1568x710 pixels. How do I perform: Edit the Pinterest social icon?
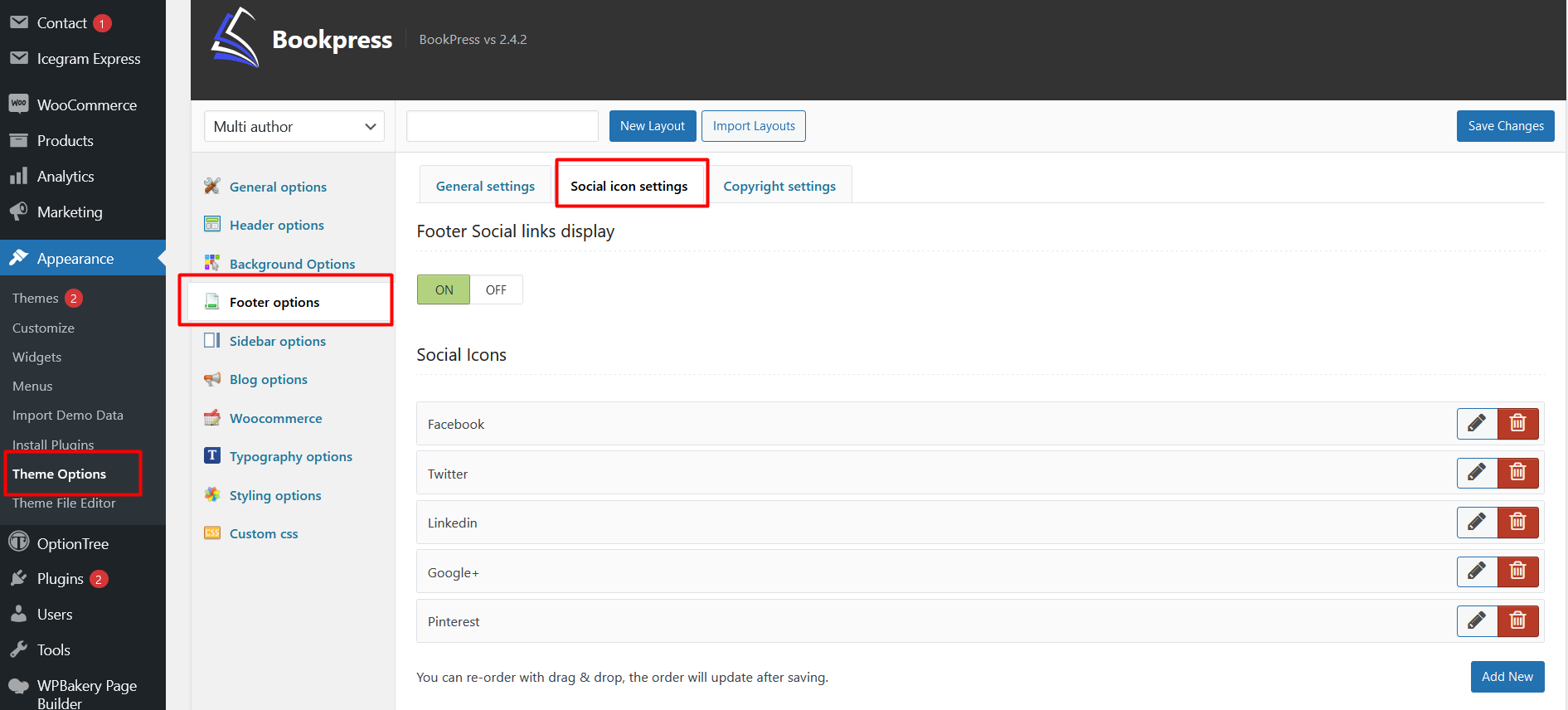click(x=1477, y=621)
